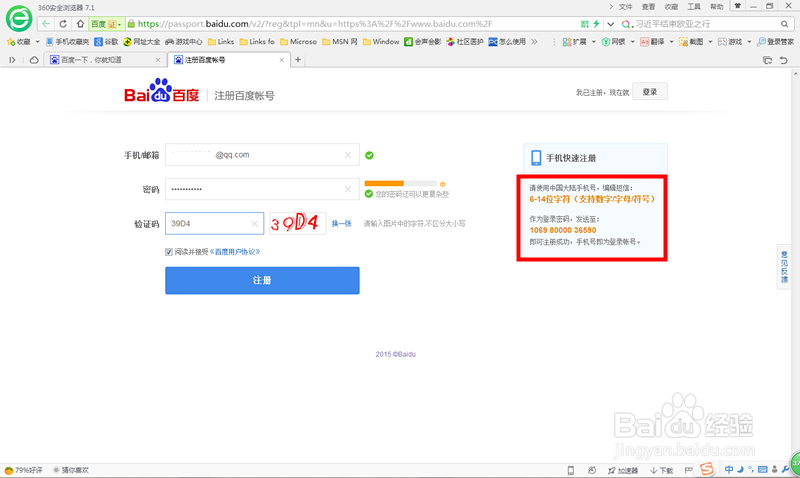Toggle the 百度用户协议 agreement checkbox

[169, 252]
